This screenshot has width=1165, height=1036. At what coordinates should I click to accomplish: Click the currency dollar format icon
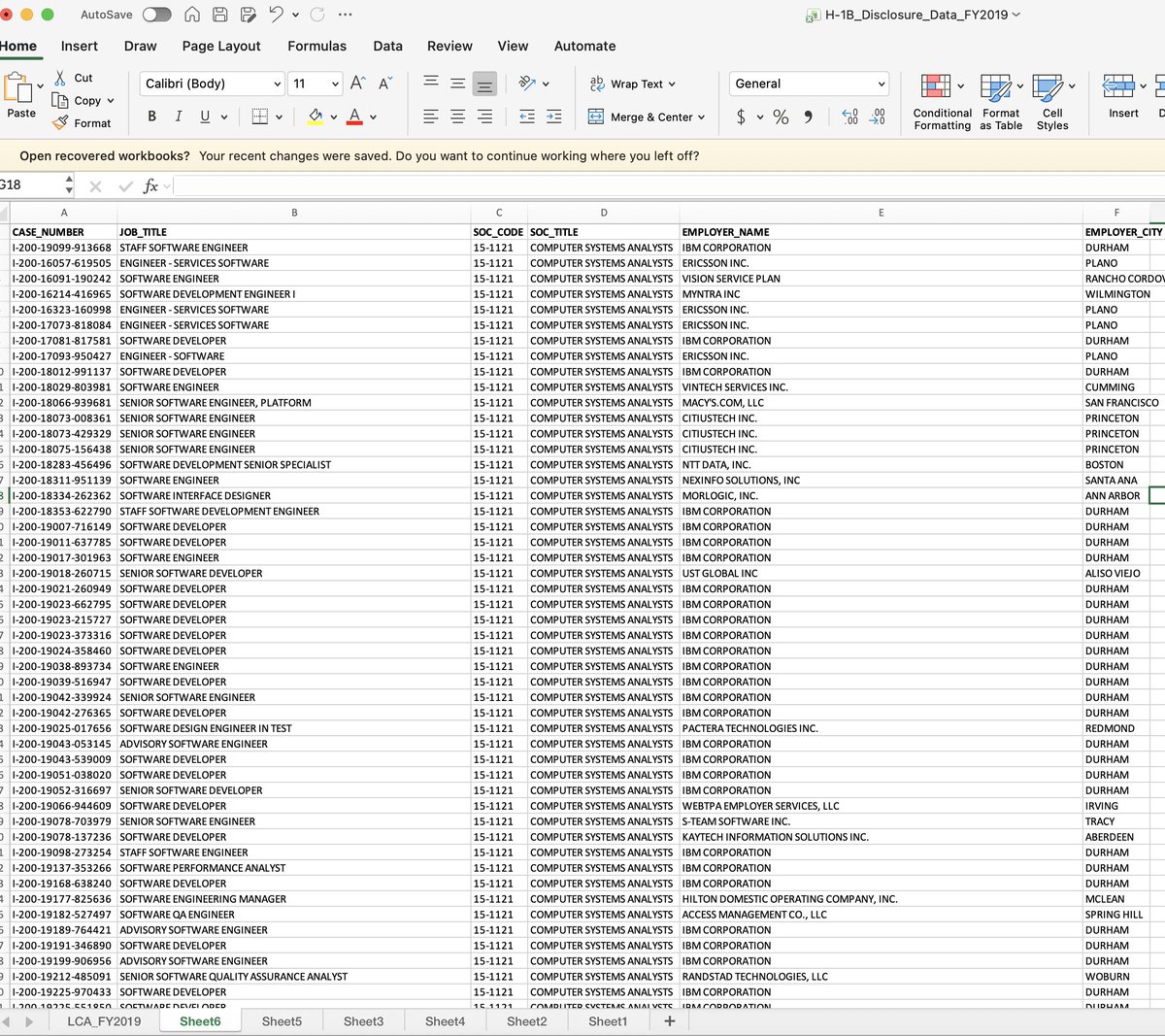(x=742, y=117)
